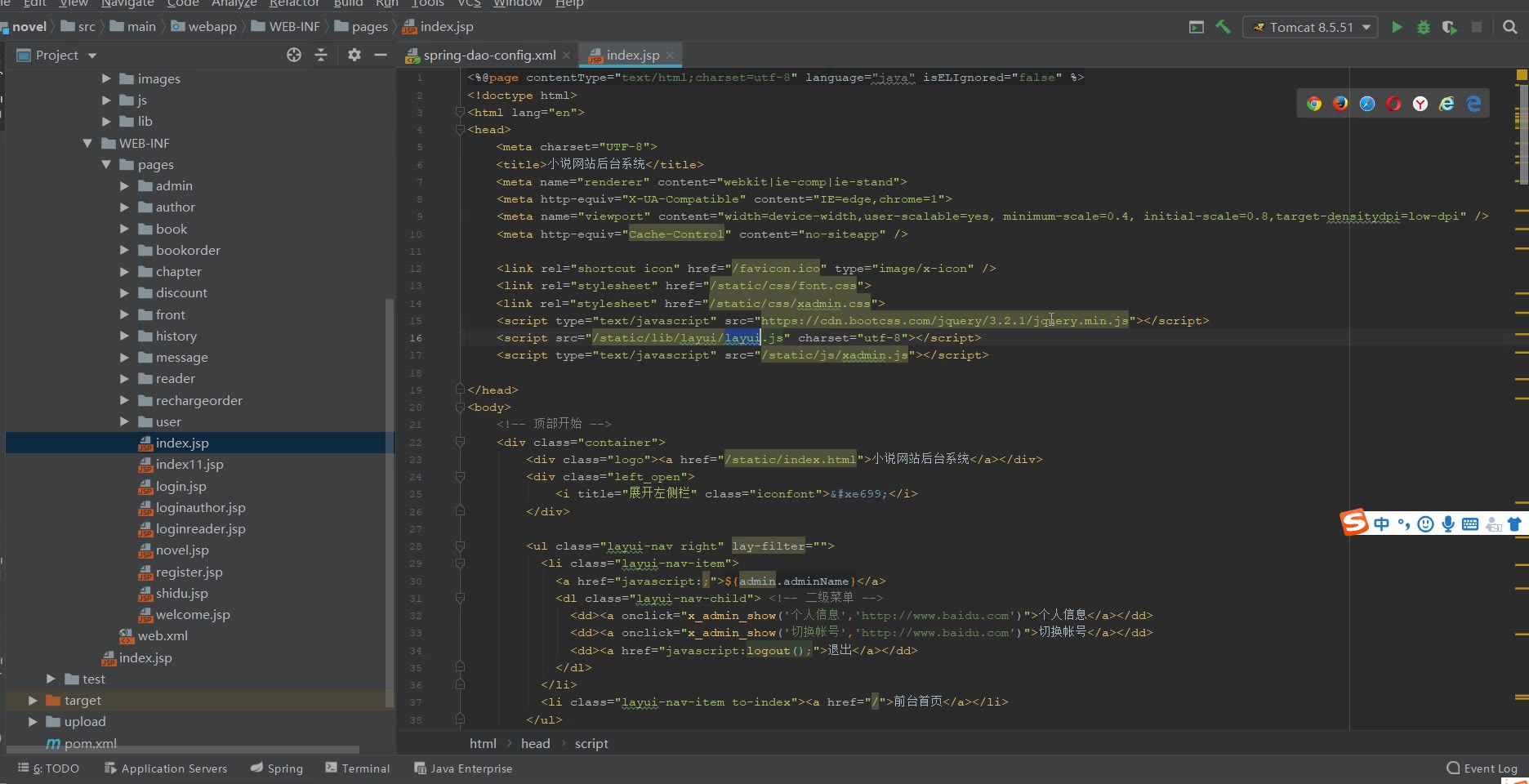Collapse the pages folder
Image resolution: width=1529 pixels, height=784 pixels.
coord(106,164)
